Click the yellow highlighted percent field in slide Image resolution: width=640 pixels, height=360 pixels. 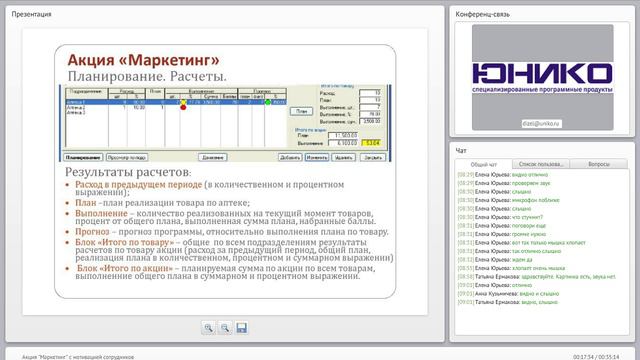click(x=371, y=143)
